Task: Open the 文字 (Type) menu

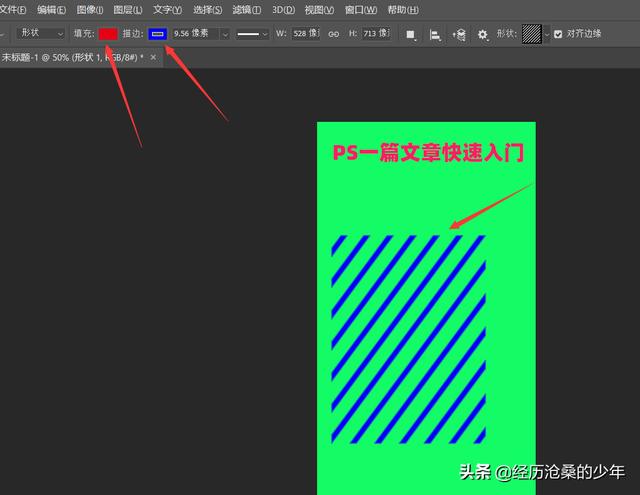Action: [167, 9]
